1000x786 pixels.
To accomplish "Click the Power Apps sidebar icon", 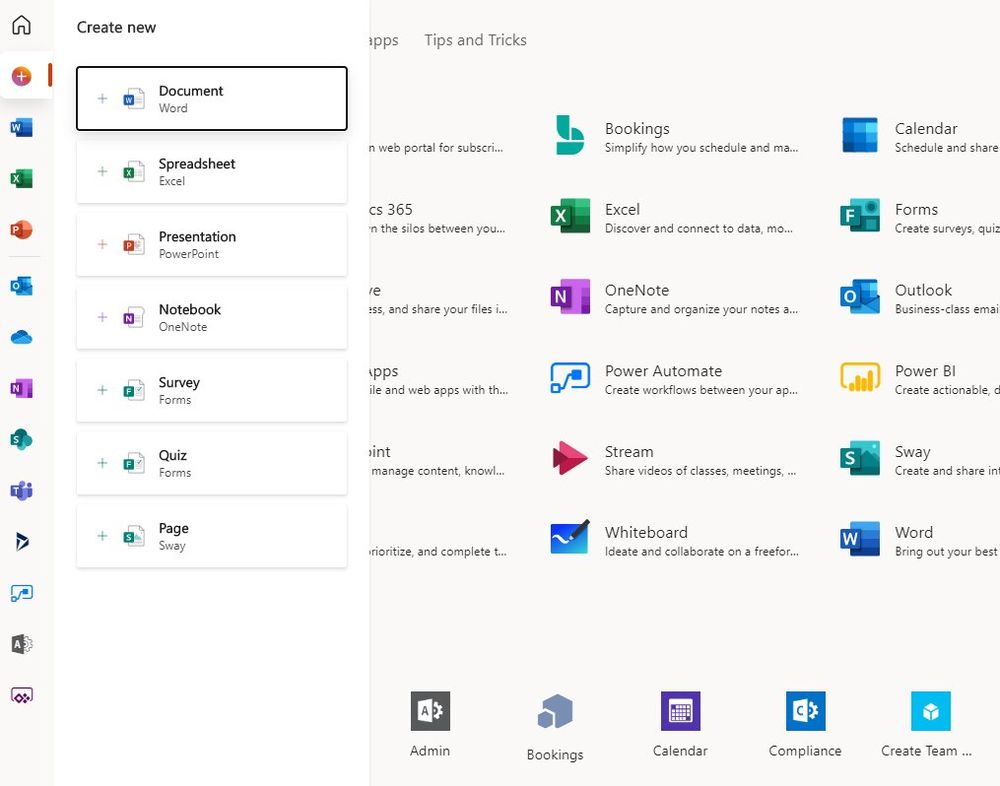I will 21,695.
